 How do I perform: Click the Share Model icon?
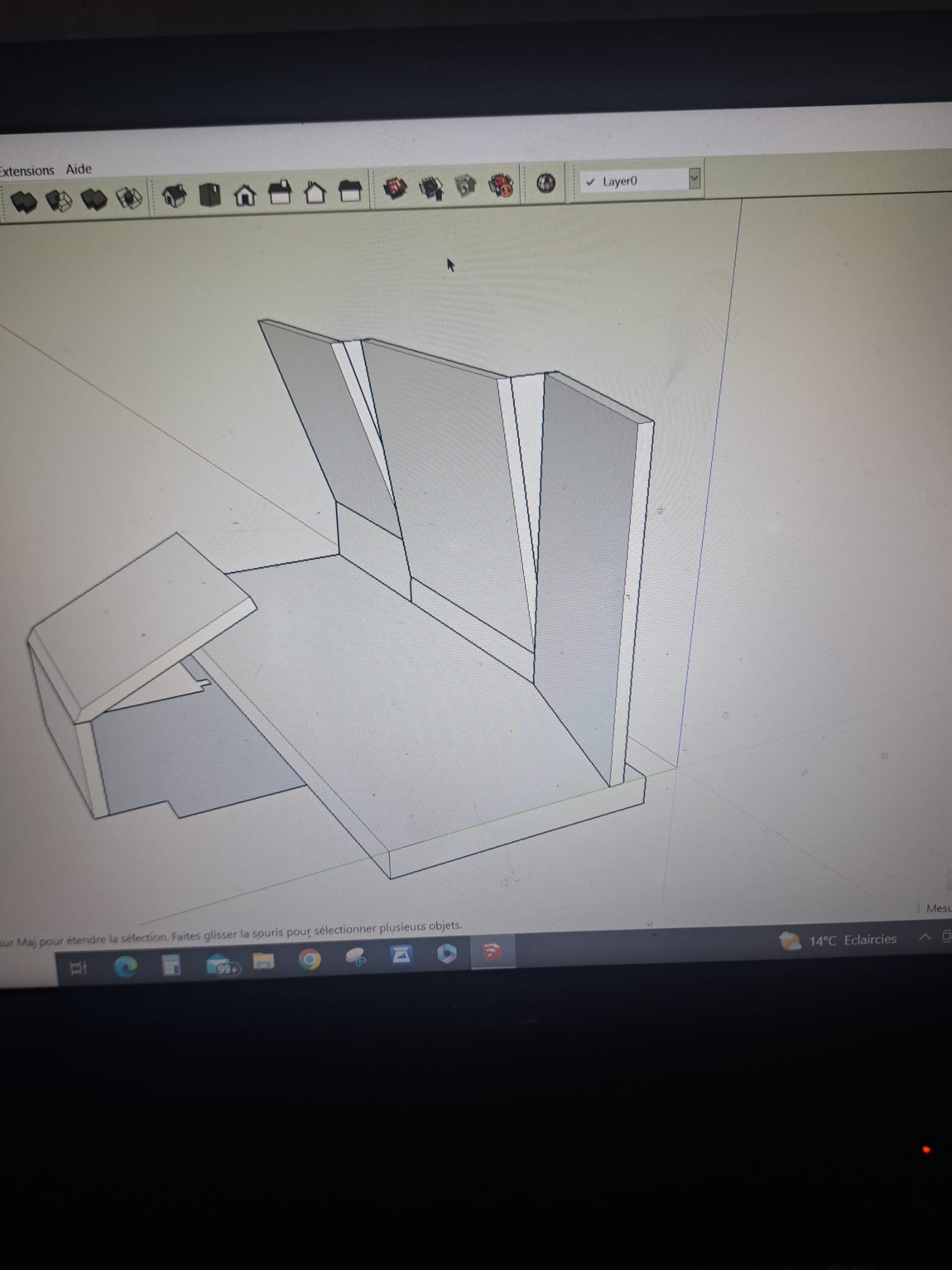(x=431, y=187)
